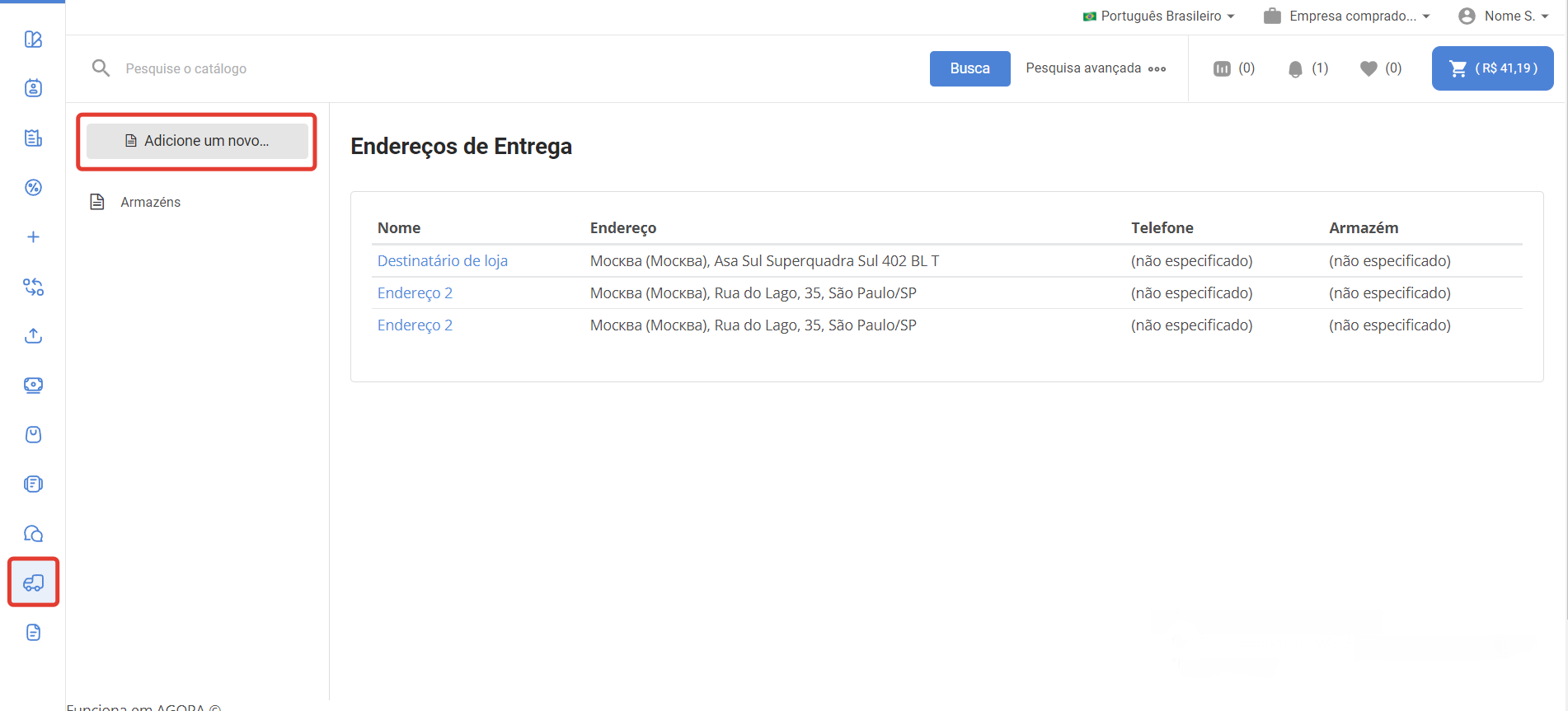The height and width of the screenshot is (711, 1568).
Task: Open the delivery truck sidebar icon
Action: click(33, 582)
